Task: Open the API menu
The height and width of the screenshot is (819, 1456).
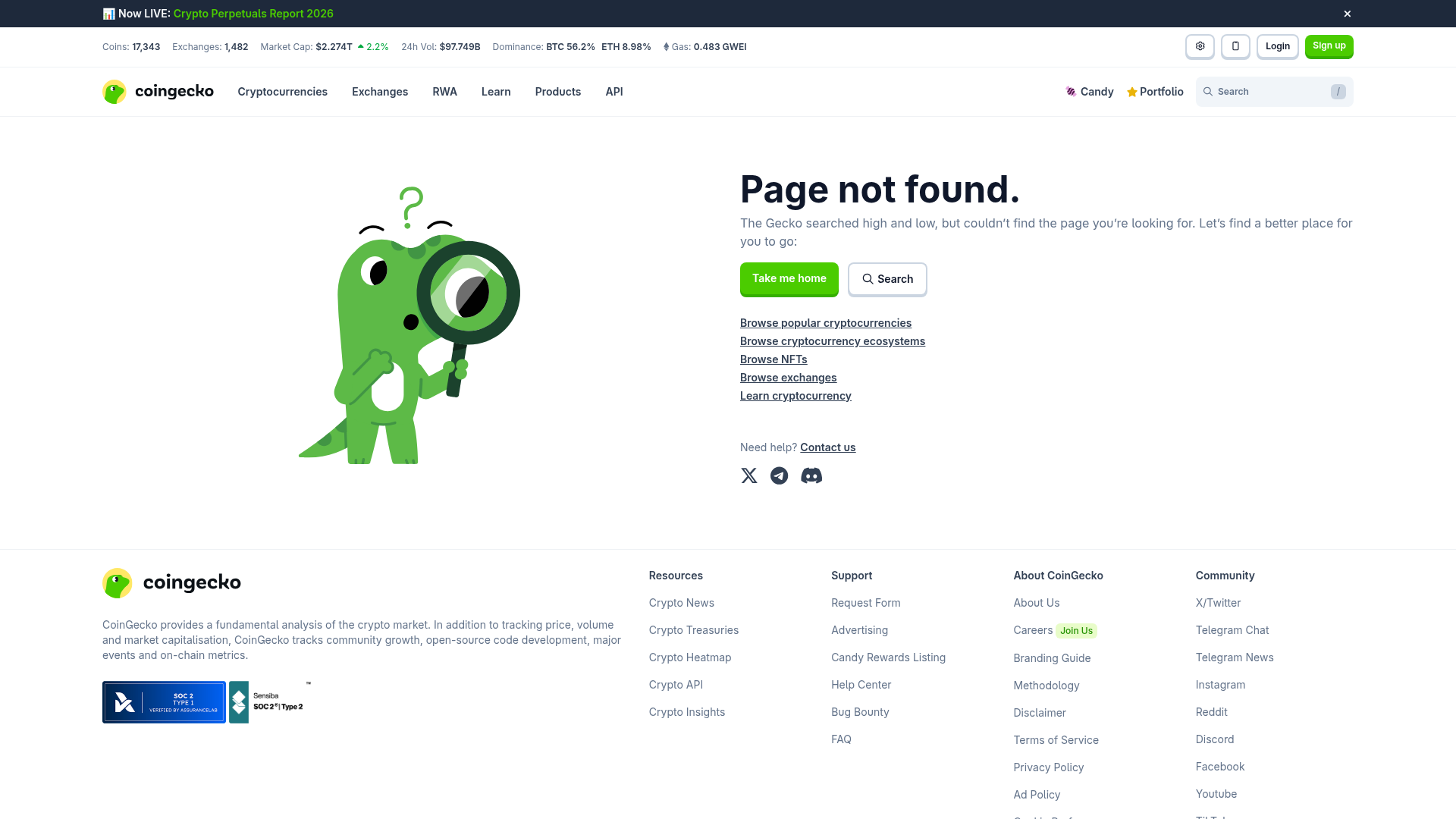Action: click(614, 92)
